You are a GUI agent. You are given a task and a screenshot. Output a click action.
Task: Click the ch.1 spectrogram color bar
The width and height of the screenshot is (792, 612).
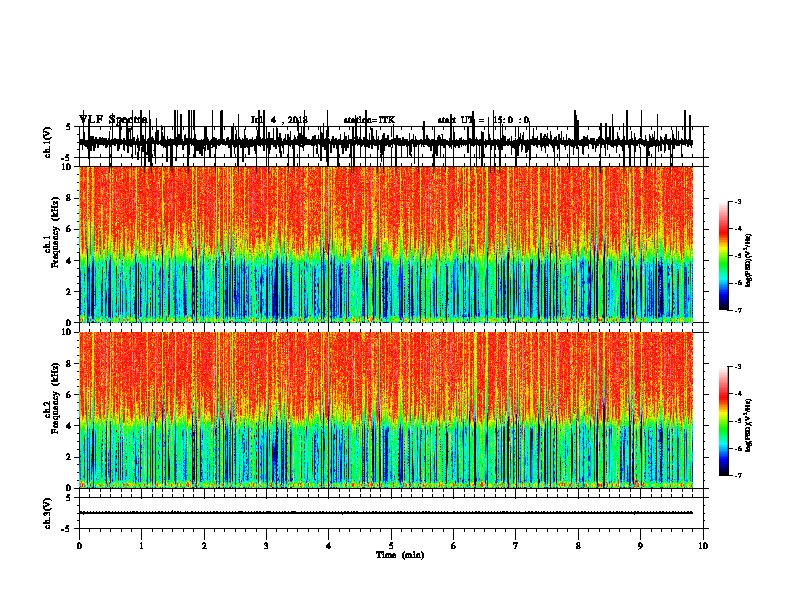tap(724, 256)
